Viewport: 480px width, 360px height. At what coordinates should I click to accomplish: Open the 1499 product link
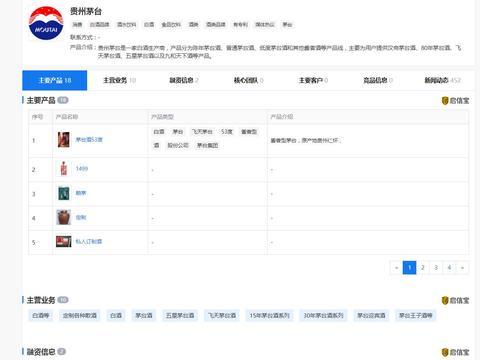click(x=82, y=169)
